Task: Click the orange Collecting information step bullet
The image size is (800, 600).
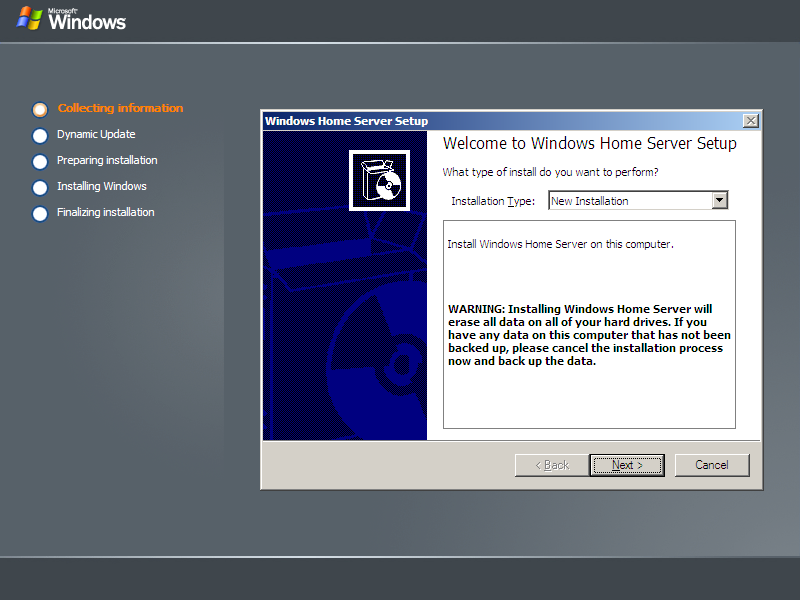Action: [x=40, y=109]
